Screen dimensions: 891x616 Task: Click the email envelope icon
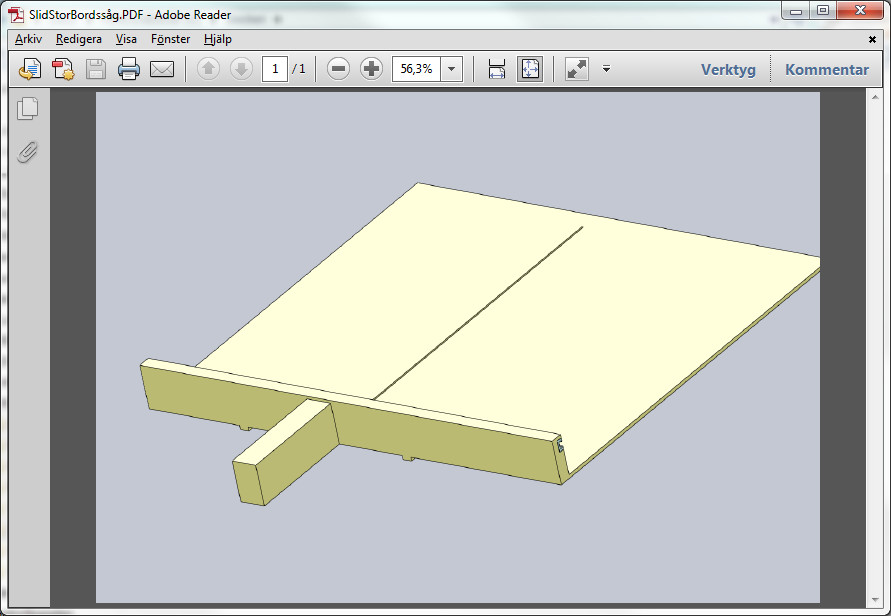coord(162,69)
